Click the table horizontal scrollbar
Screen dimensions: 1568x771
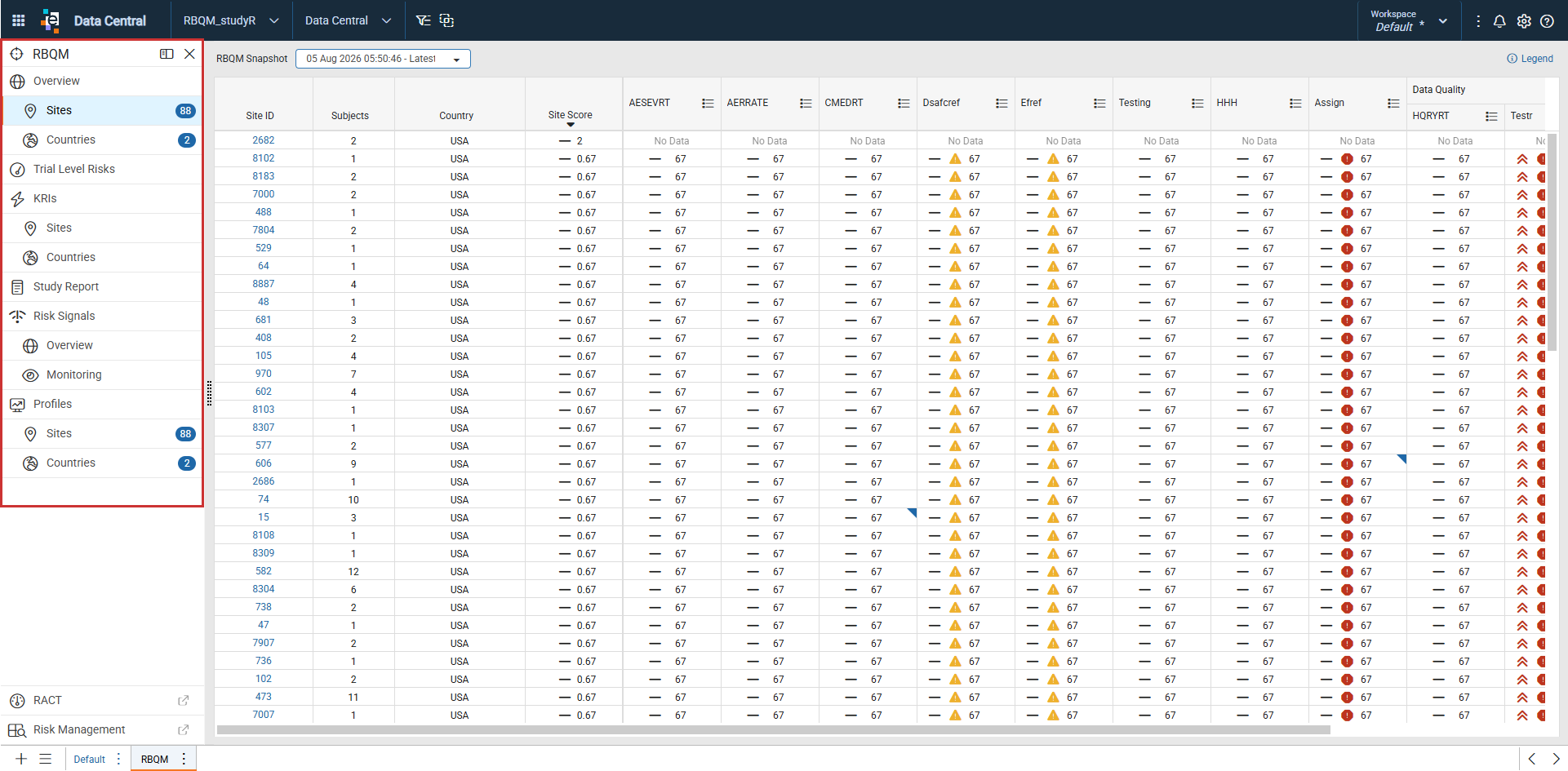click(x=773, y=729)
